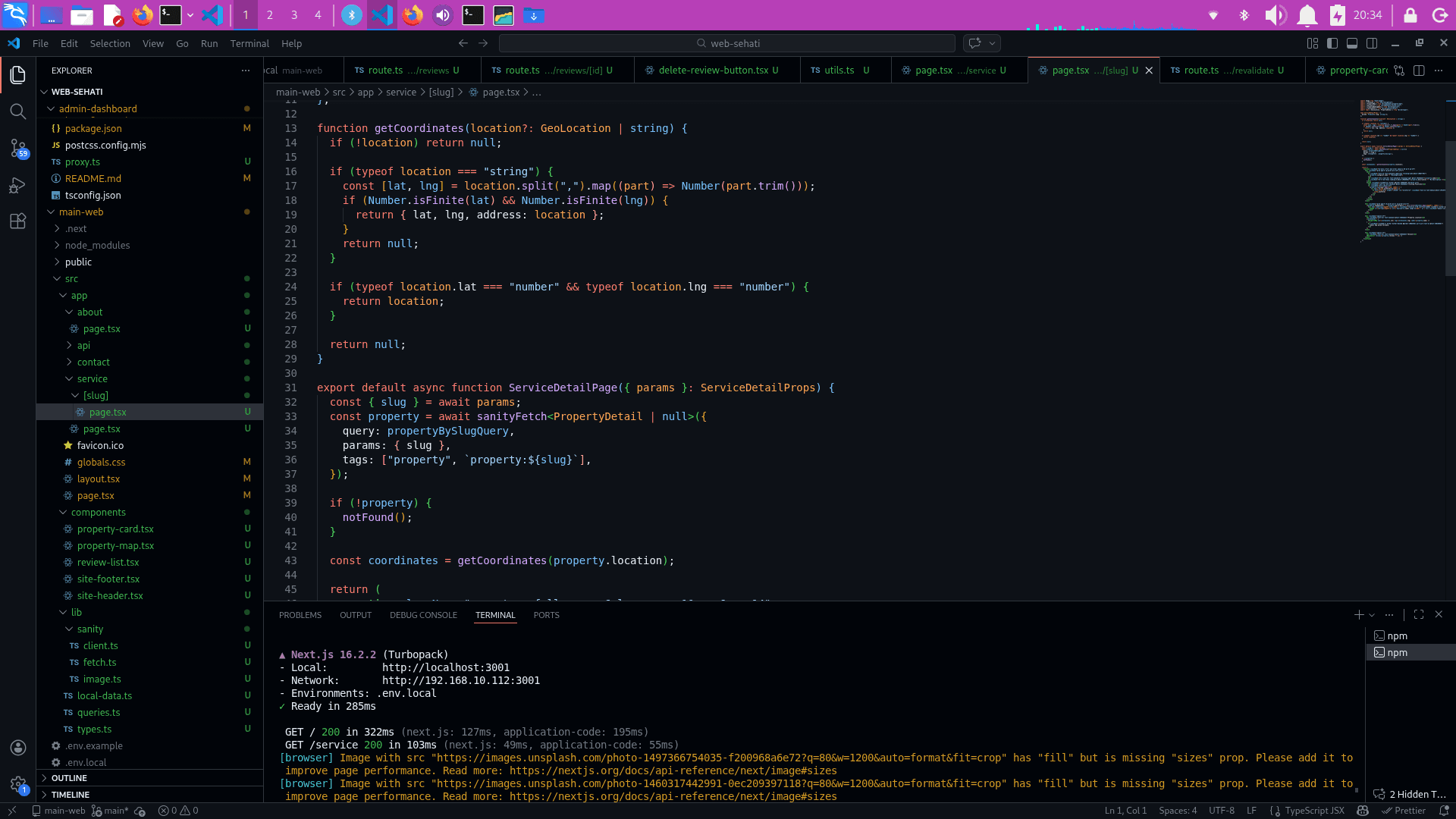
Task: Open the Extensions view
Action: click(x=18, y=221)
